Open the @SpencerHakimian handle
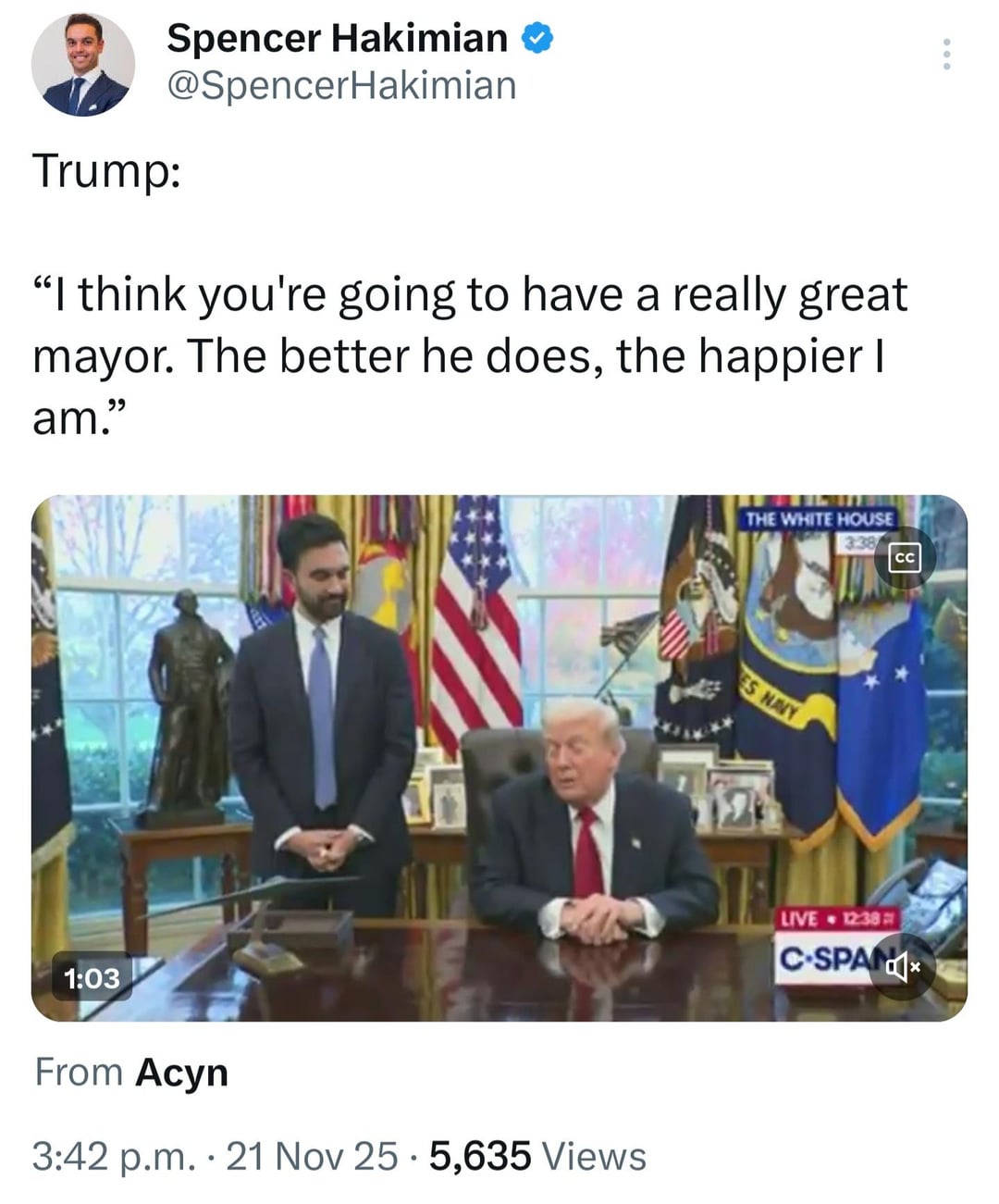Image resolution: width=999 pixels, height=1204 pixels. pyautogui.click(x=341, y=85)
